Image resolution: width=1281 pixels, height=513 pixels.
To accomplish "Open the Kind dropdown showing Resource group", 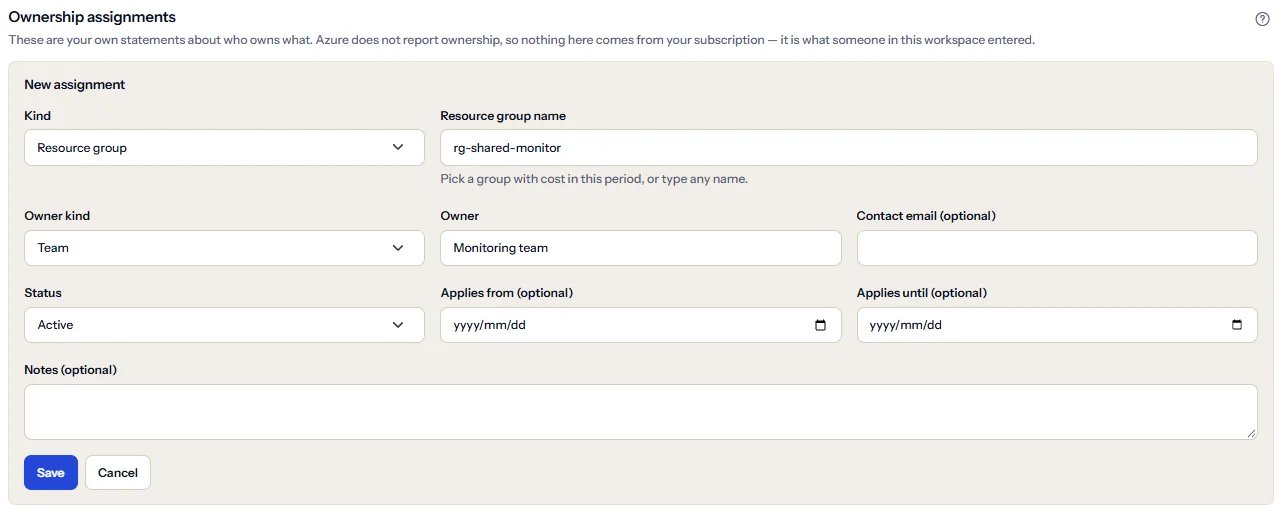I will coord(224,147).
